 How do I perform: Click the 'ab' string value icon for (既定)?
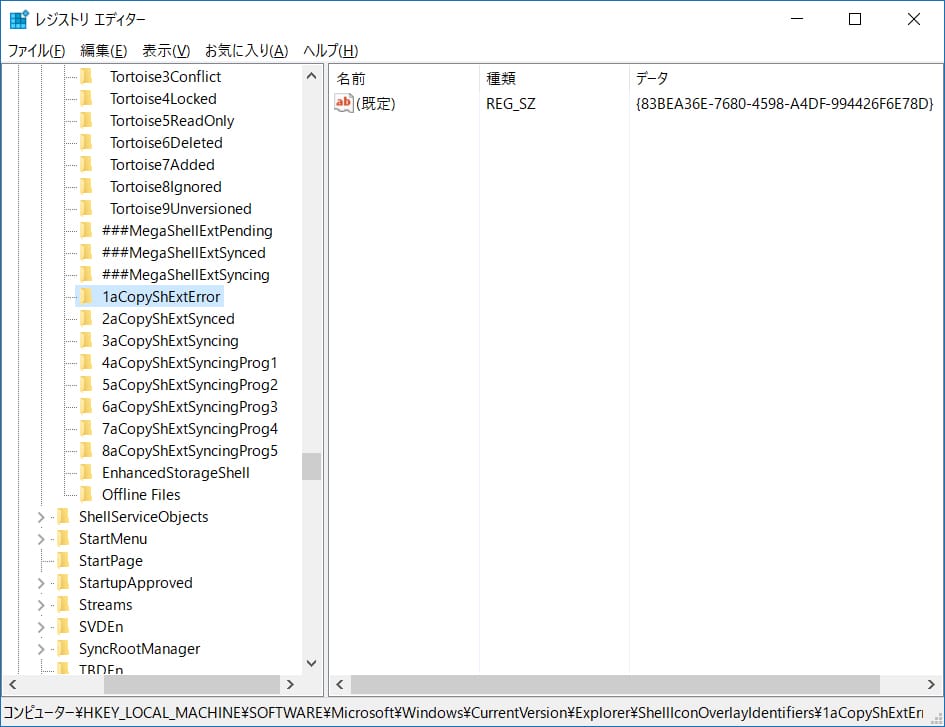click(344, 103)
